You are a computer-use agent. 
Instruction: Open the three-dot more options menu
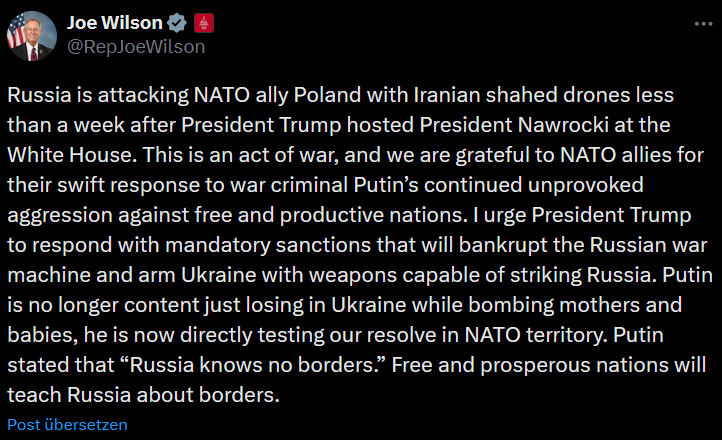click(x=703, y=24)
